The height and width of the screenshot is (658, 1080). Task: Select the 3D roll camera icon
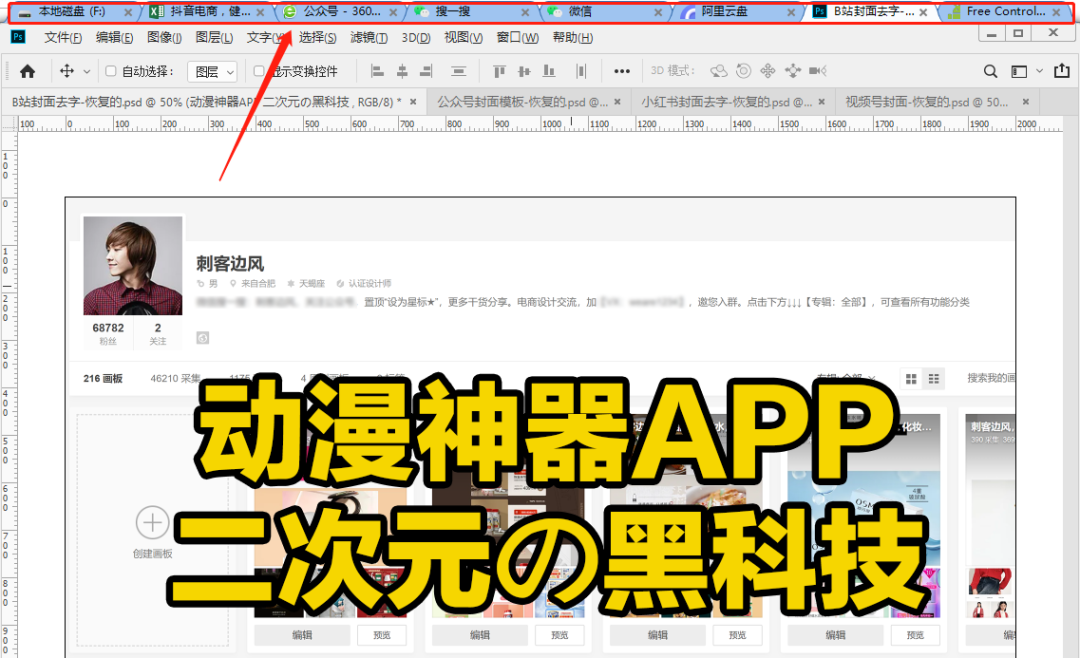[x=743, y=71]
